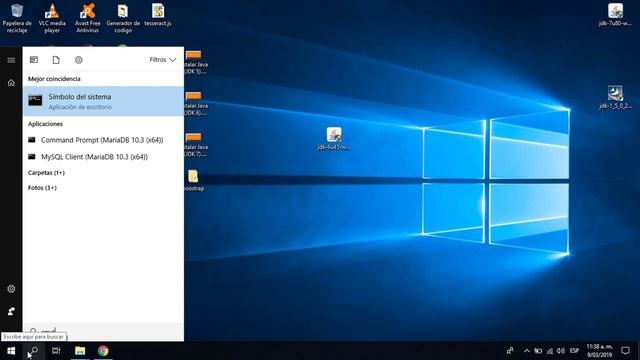The image size is (640, 360).
Task: Expand the search panel hamburger menu
Action: point(11,60)
